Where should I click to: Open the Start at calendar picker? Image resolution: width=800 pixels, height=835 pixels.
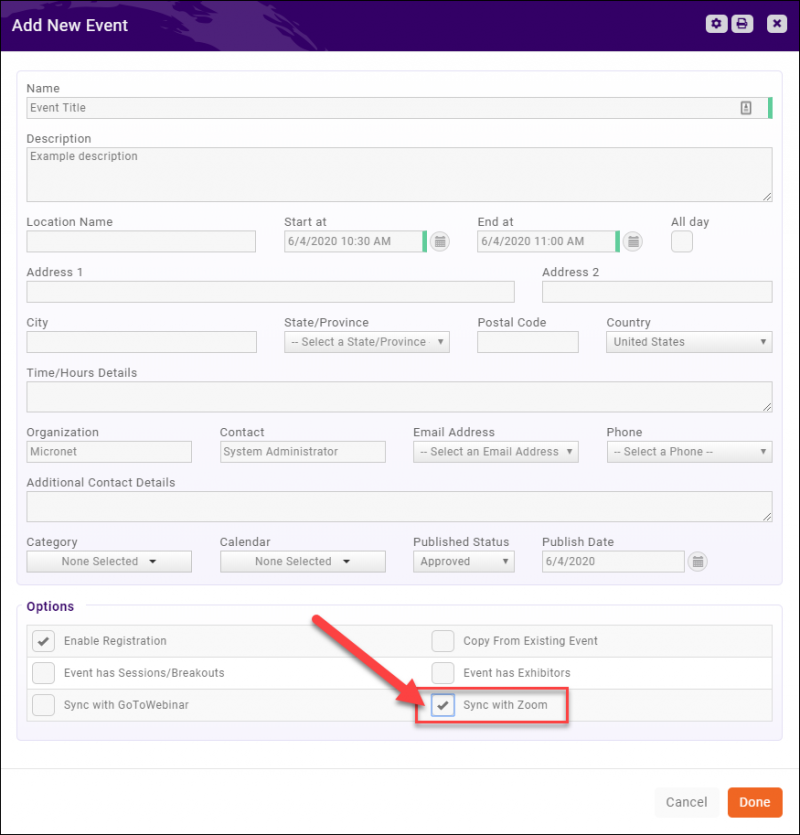438,241
